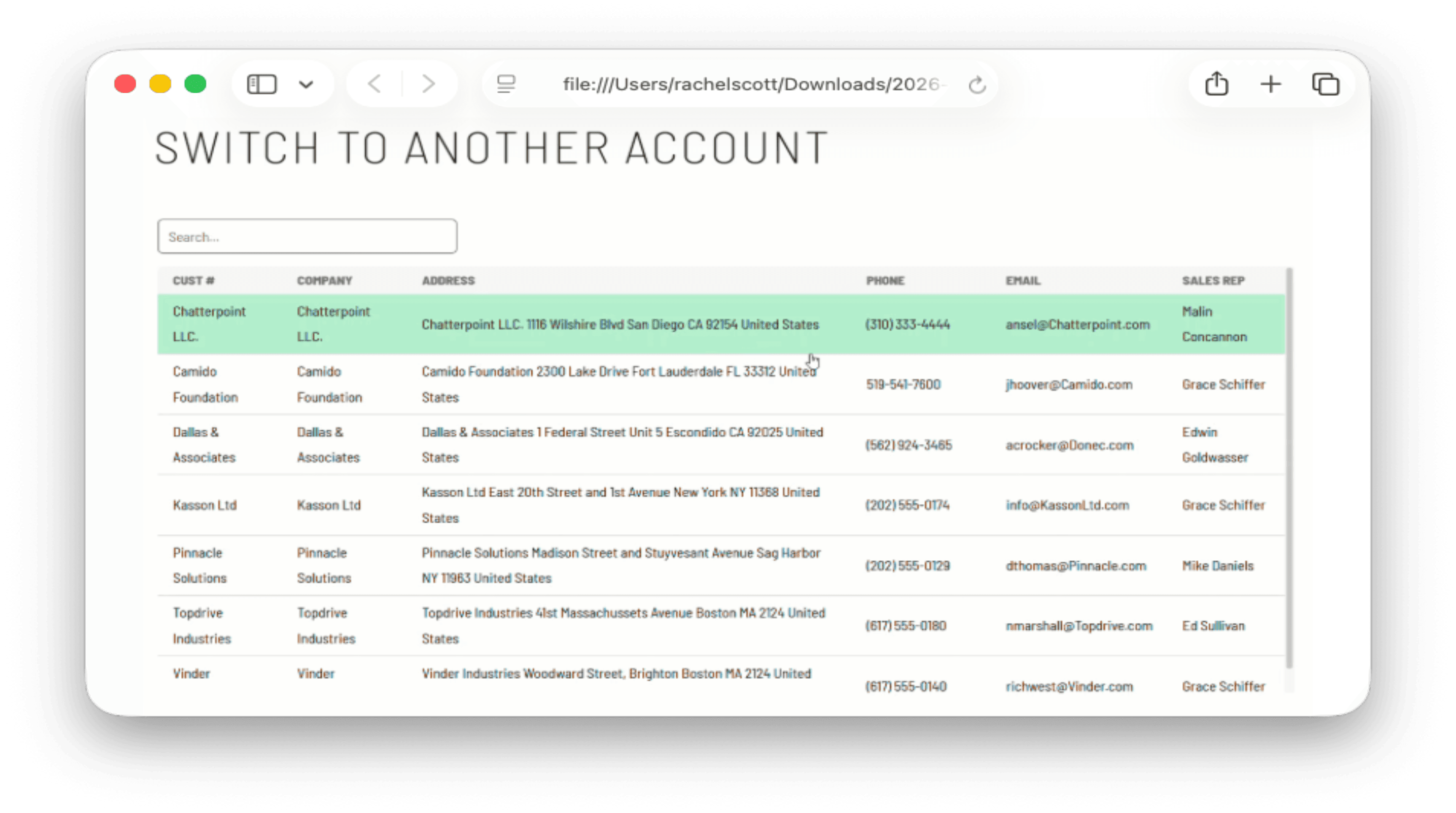Select Chatterpoint LLC. in the Cust # column
Image resolution: width=1456 pixels, height=813 pixels.
click(x=209, y=324)
